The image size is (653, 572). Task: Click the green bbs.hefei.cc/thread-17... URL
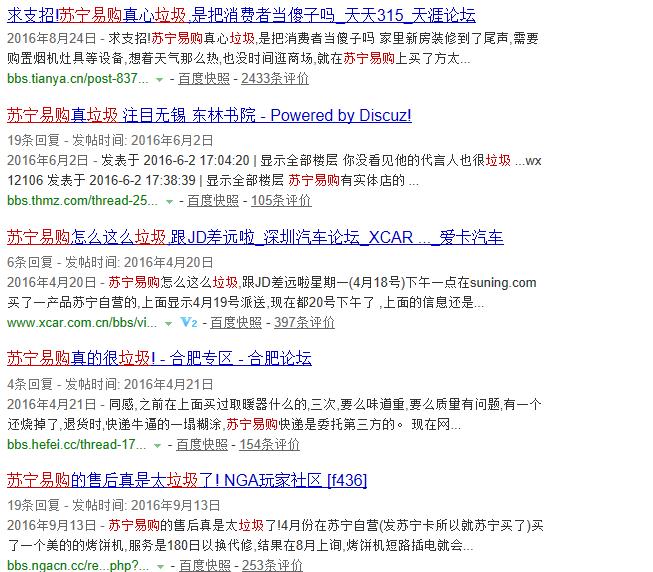(77, 444)
